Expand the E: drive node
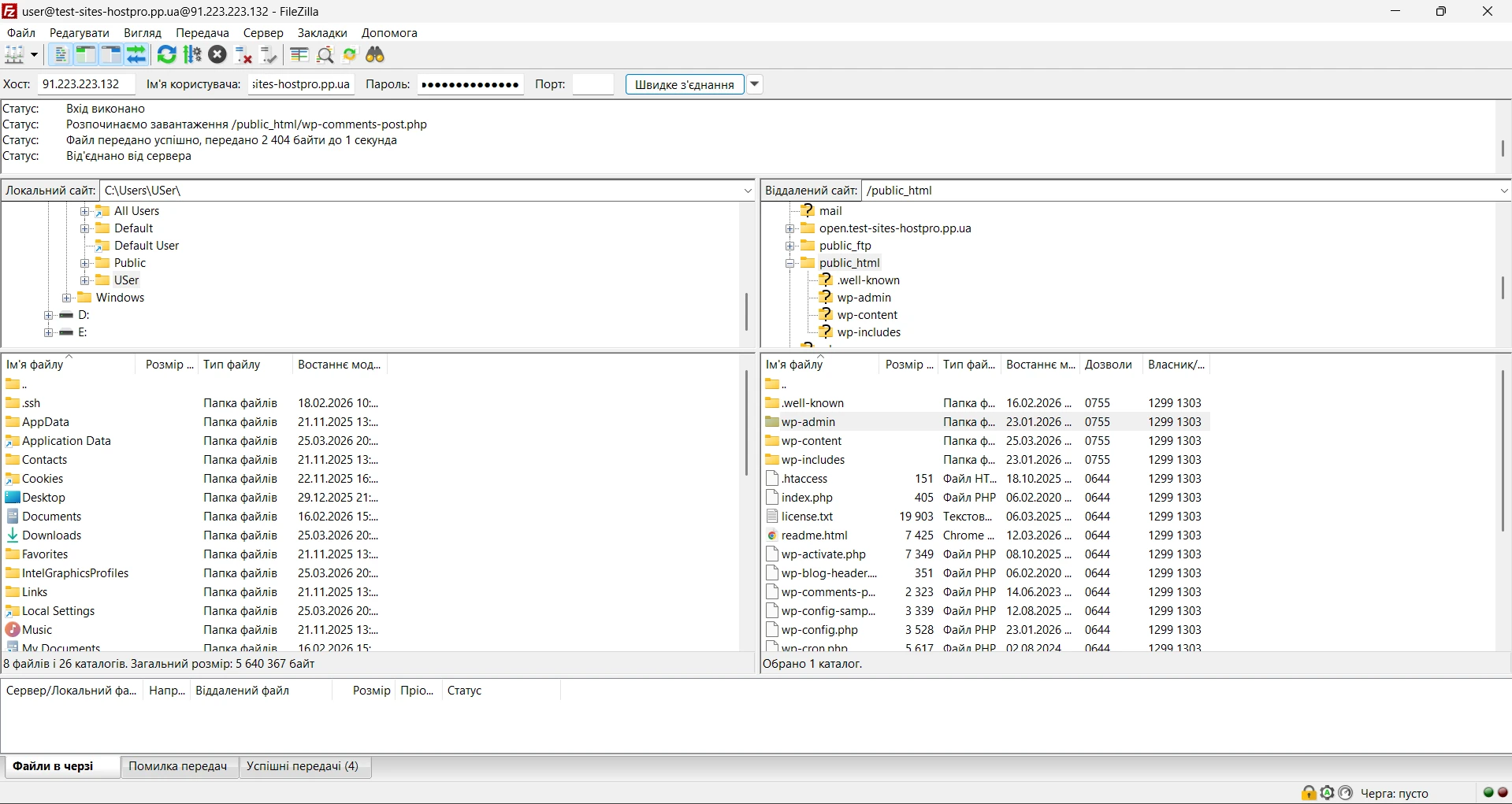Screen dimensions: 1512x804 [49, 332]
